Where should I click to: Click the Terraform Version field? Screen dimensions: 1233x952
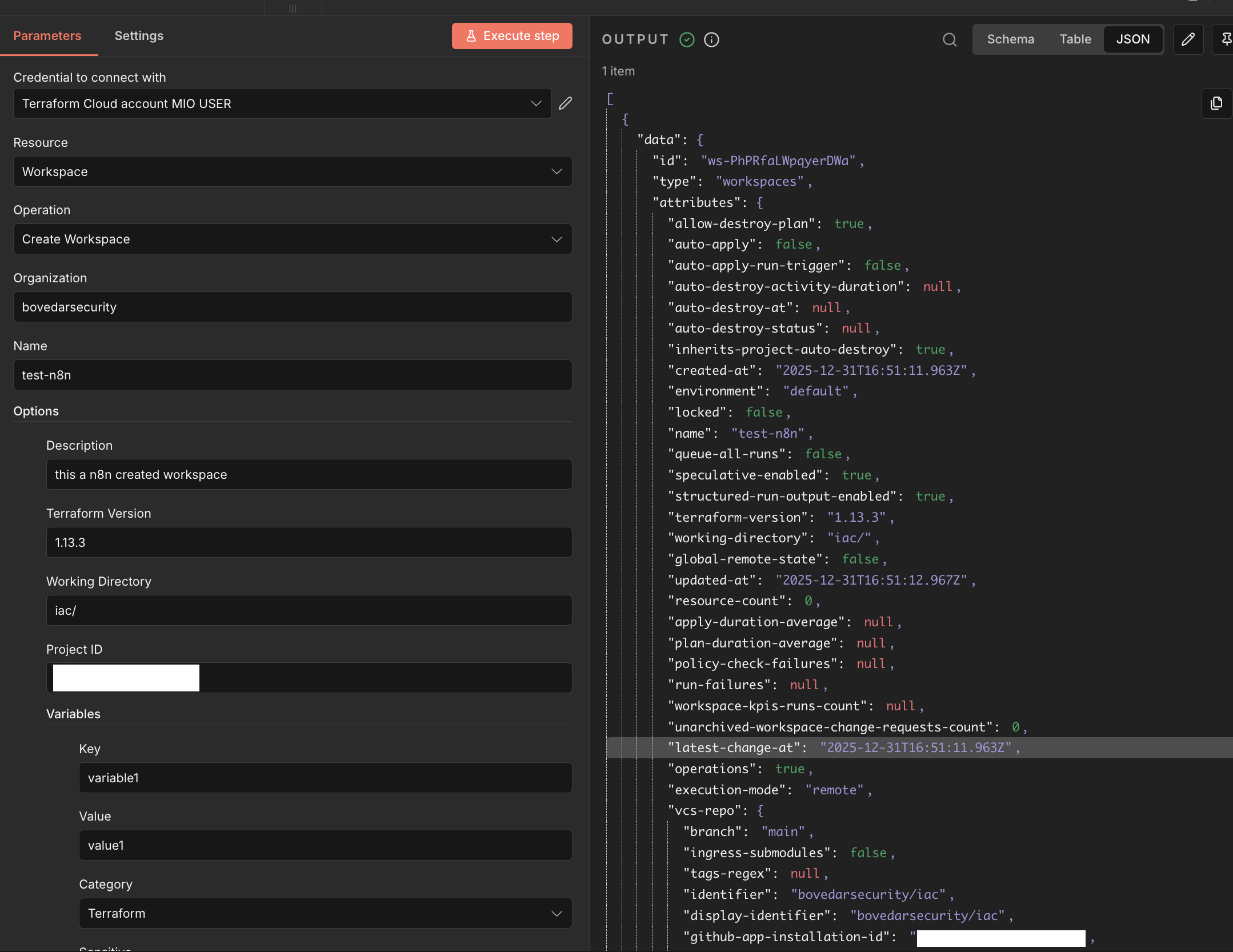pos(309,542)
